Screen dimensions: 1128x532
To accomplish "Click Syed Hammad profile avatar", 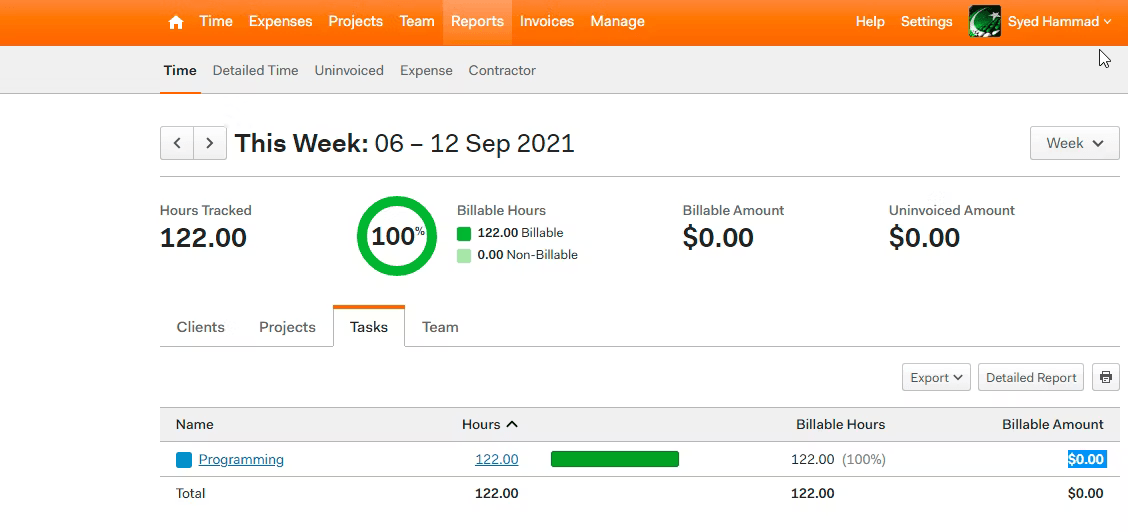I will (x=985, y=22).
